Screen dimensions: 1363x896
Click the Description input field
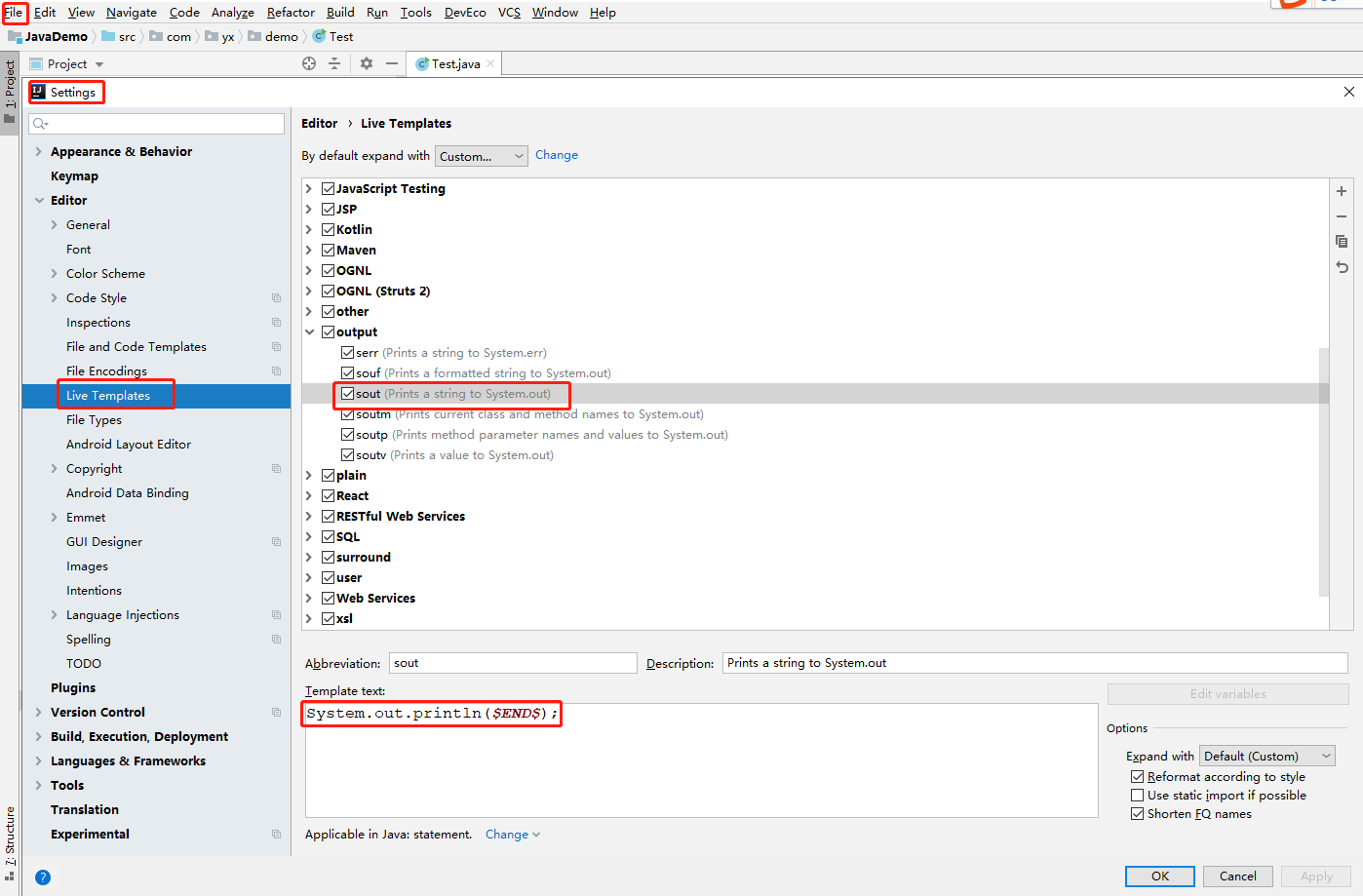coord(1035,663)
